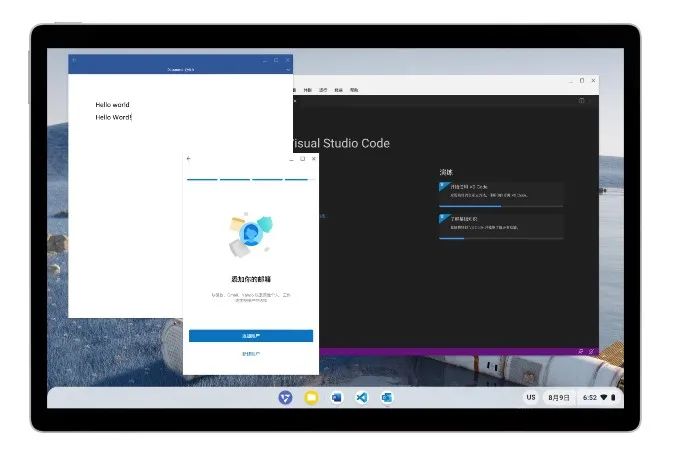Close the open editor tab in VS Code
Screen dimensions: 674x455
294,101
